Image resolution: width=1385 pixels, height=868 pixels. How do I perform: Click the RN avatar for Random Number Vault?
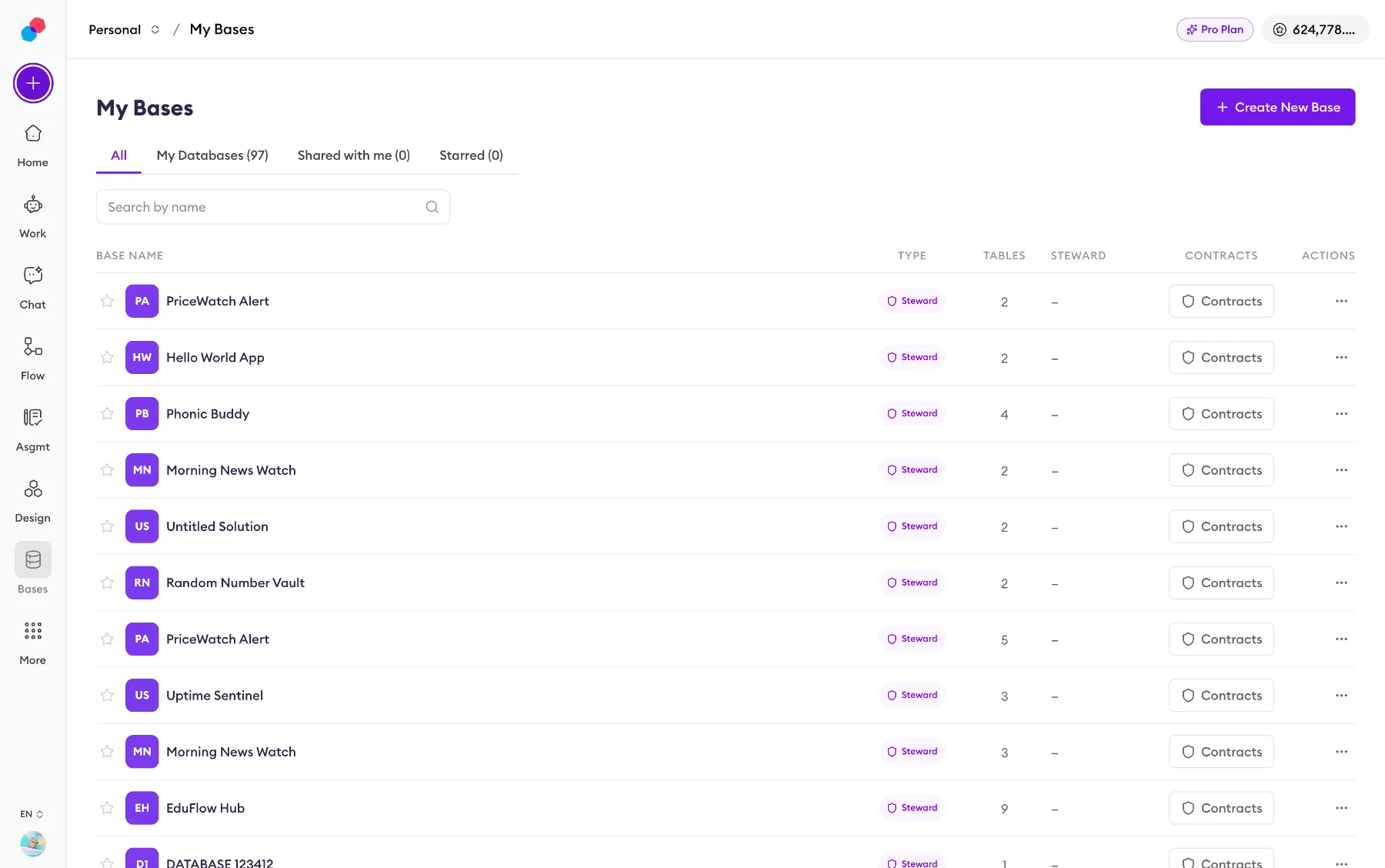click(142, 583)
